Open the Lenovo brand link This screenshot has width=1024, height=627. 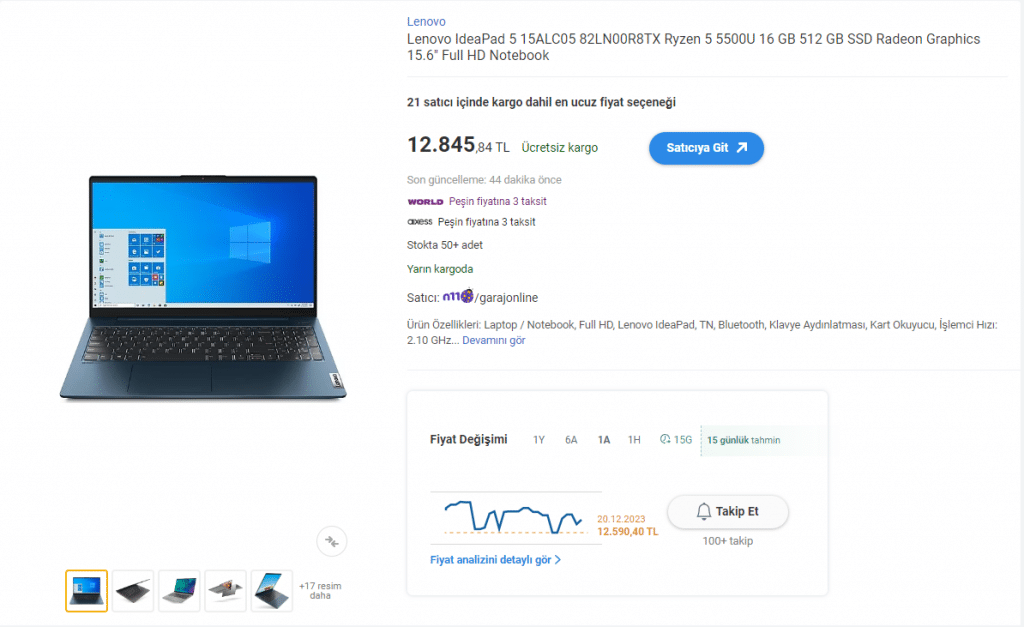[426, 22]
